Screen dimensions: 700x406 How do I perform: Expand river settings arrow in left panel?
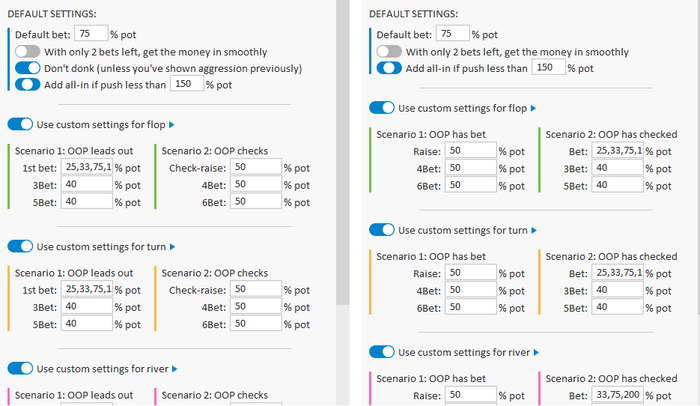pyautogui.click(x=174, y=368)
